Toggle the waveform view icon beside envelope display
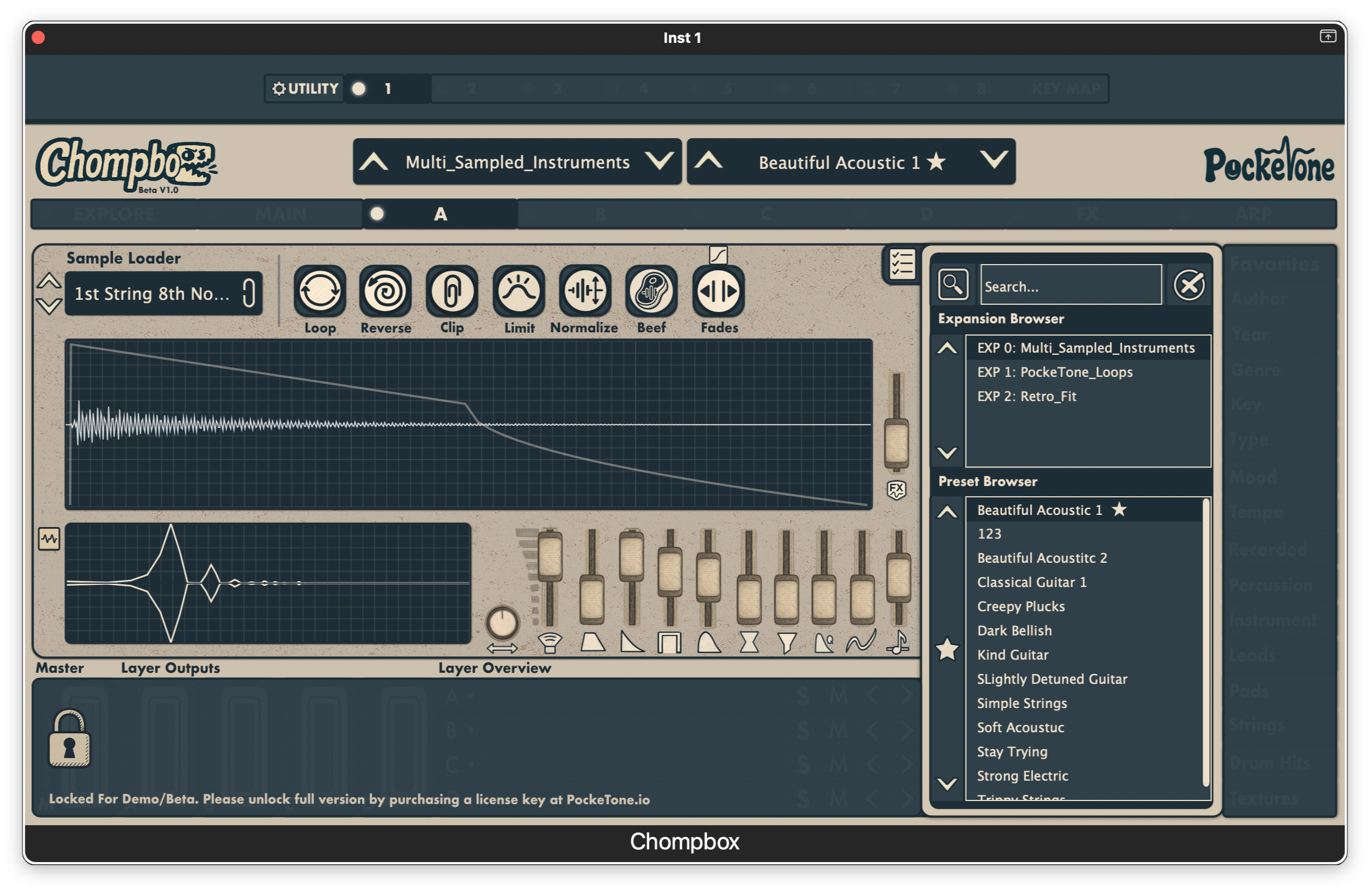The width and height of the screenshot is (1372, 894). 49,539
